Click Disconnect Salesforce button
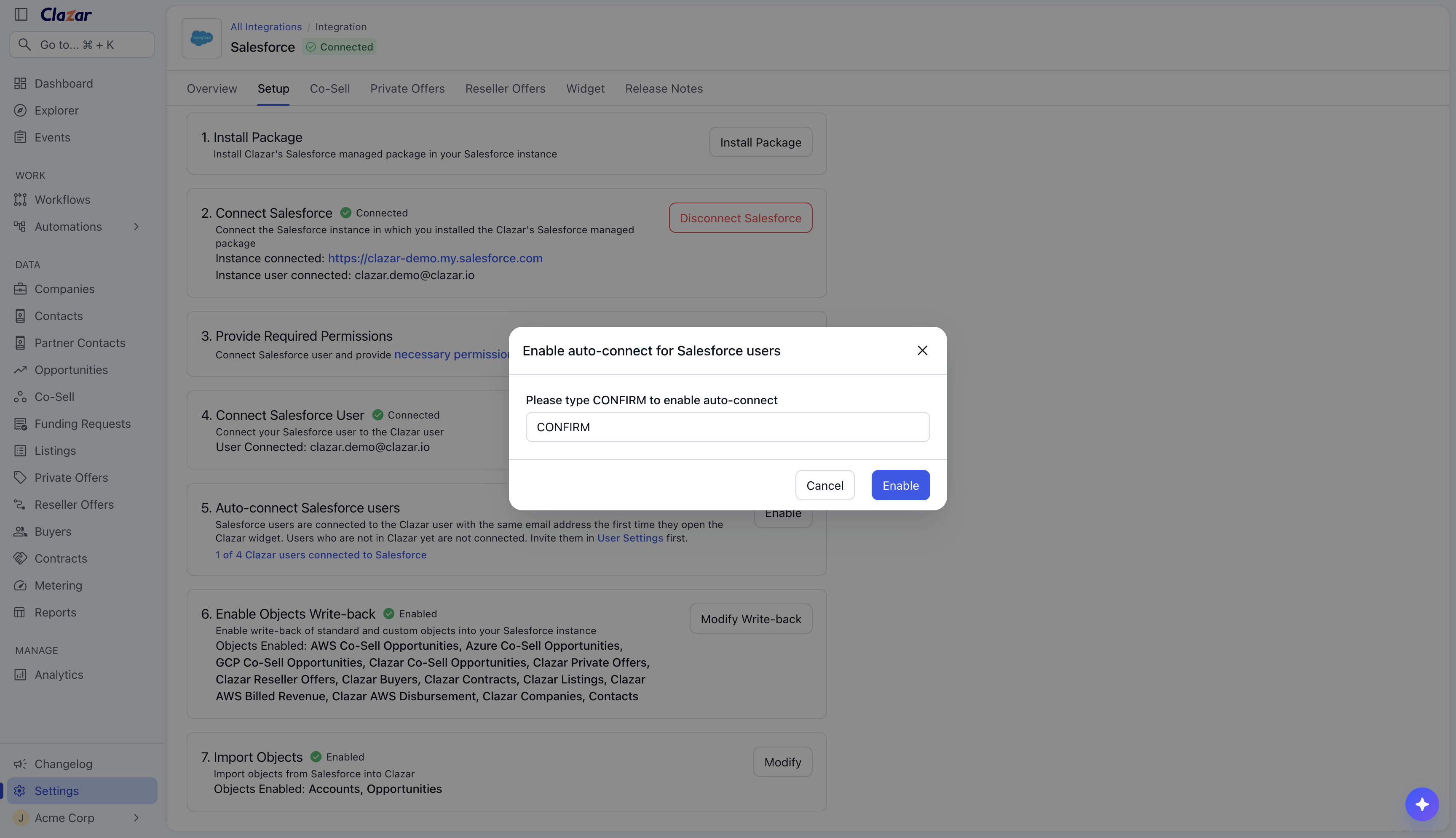The image size is (1456, 838). 740,218
